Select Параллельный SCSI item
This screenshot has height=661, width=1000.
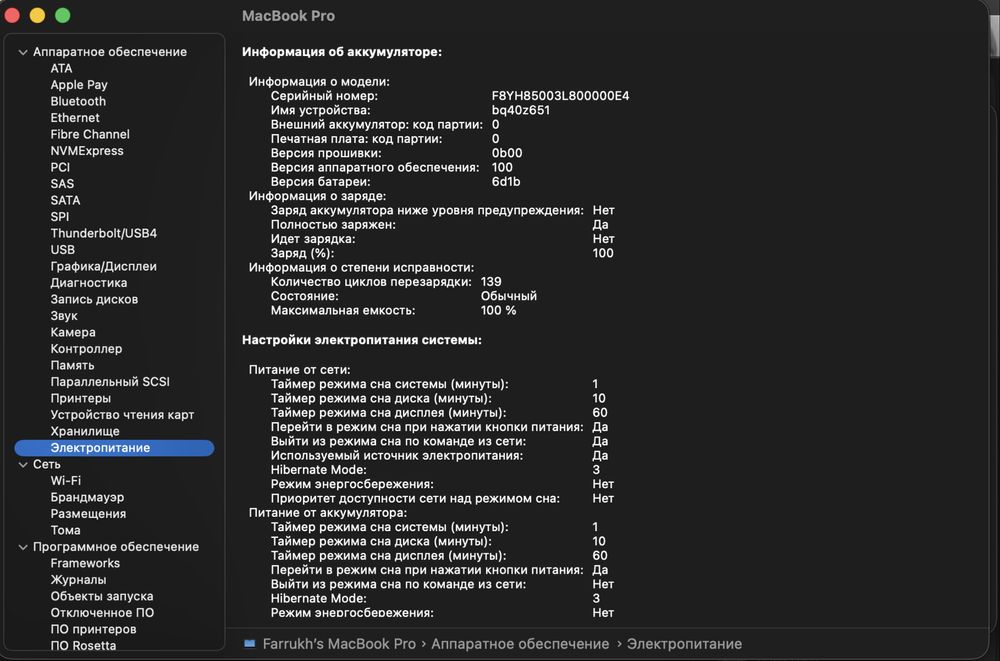(110, 382)
